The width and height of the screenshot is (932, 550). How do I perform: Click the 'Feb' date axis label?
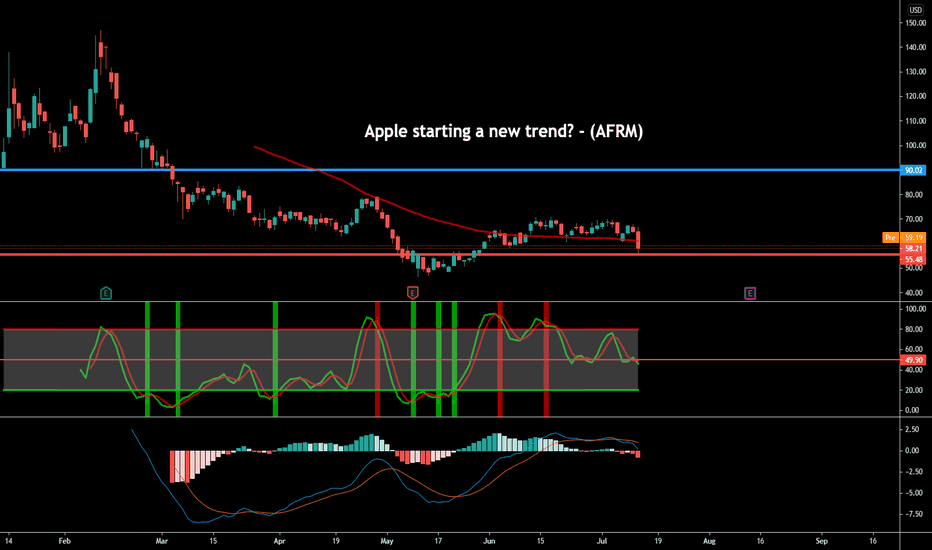(x=64, y=541)
